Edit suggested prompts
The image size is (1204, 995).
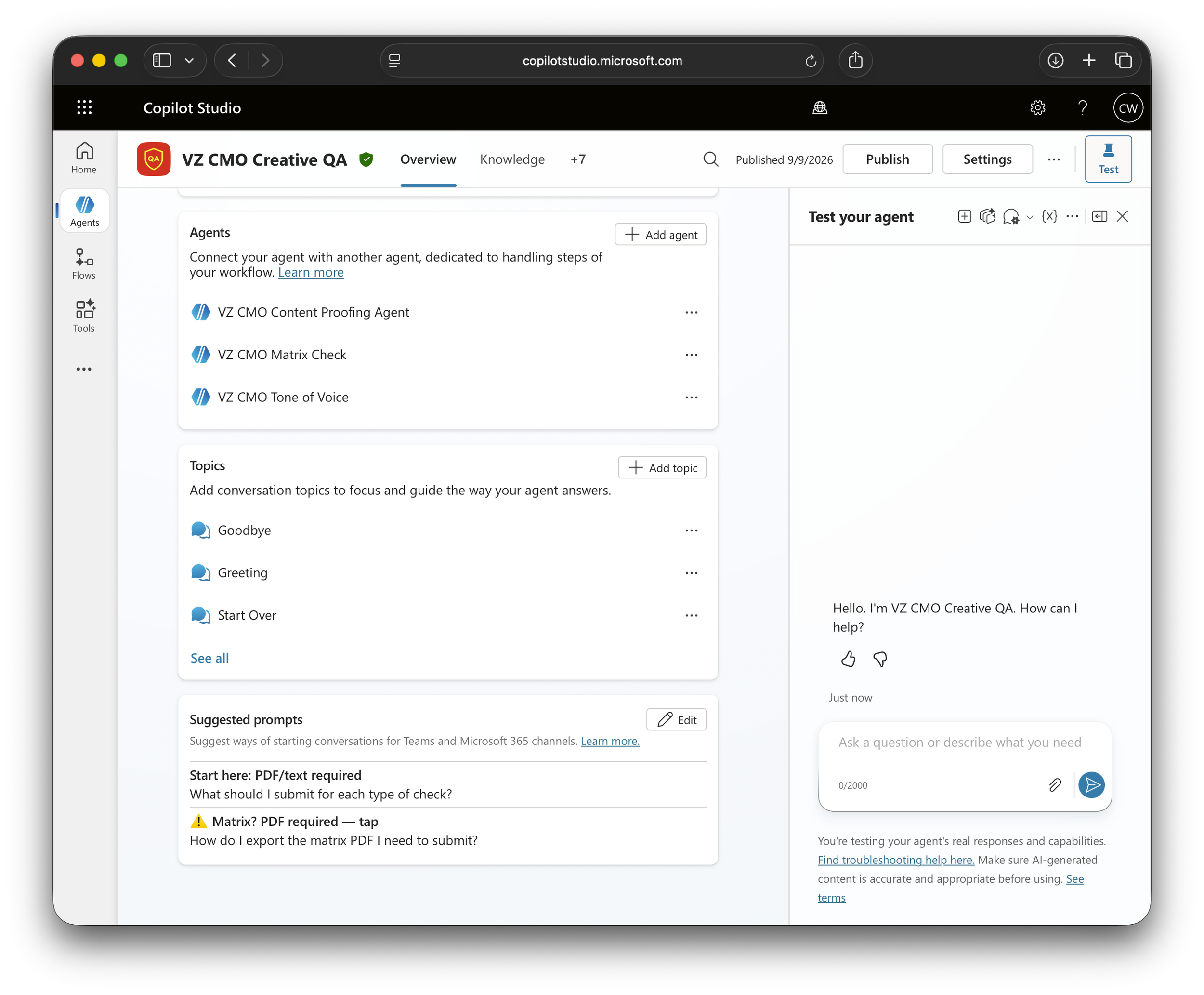(x=676, y=720)
